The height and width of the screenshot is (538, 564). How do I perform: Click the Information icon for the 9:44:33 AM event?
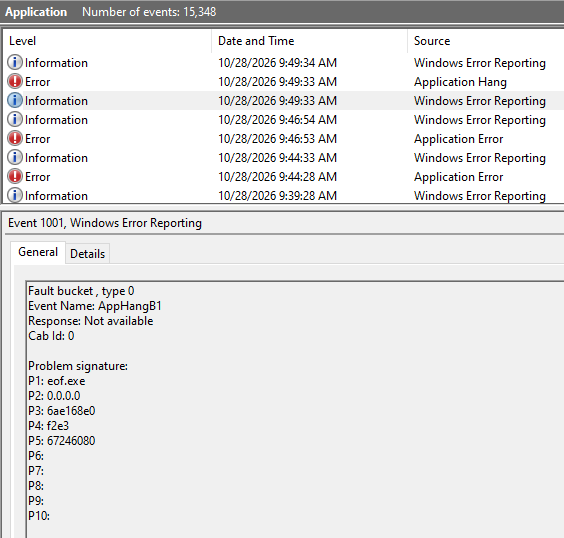coord(15,158)
